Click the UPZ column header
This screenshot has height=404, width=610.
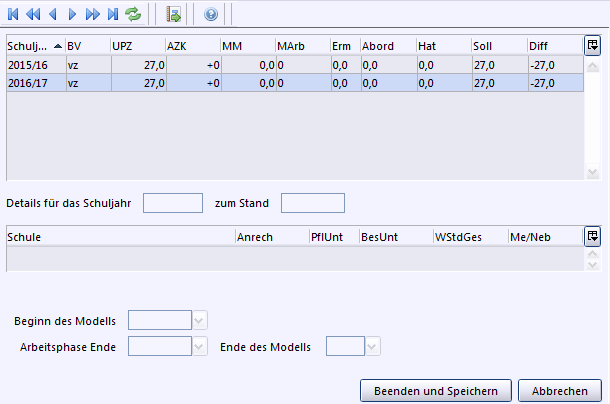click(138, 46)
